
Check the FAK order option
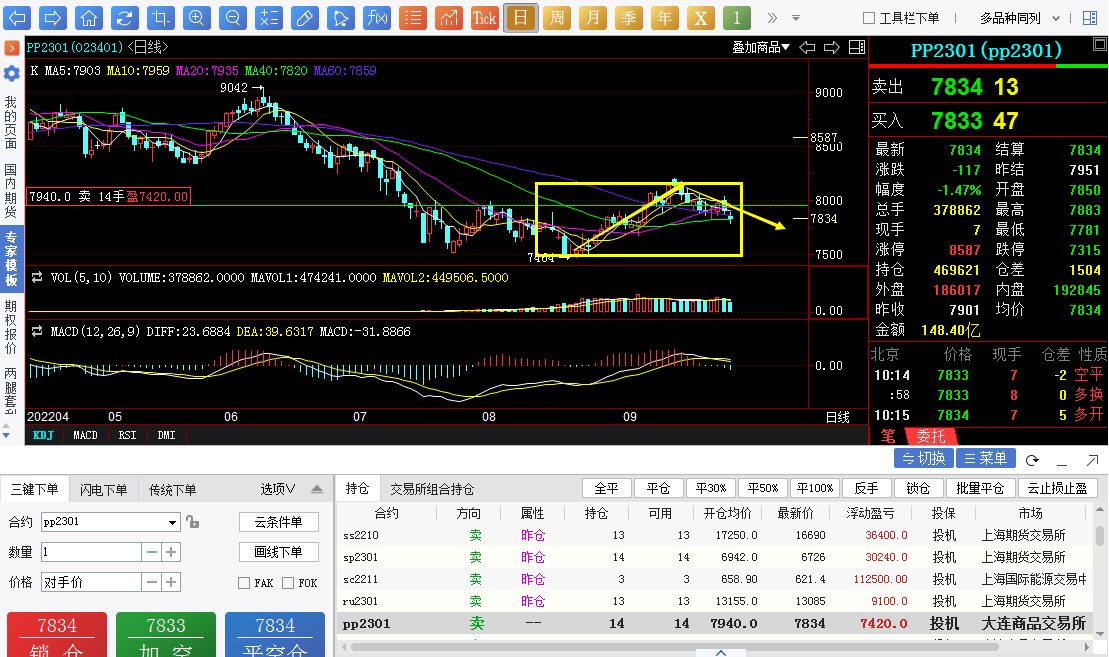(244, 583)
